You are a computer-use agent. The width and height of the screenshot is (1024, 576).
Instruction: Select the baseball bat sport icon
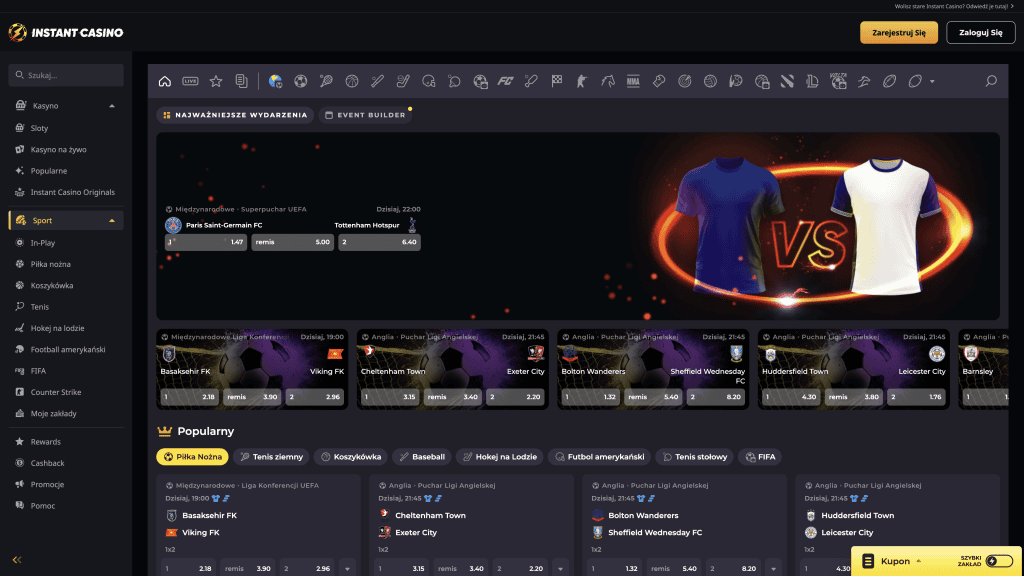tap(377, 81)
